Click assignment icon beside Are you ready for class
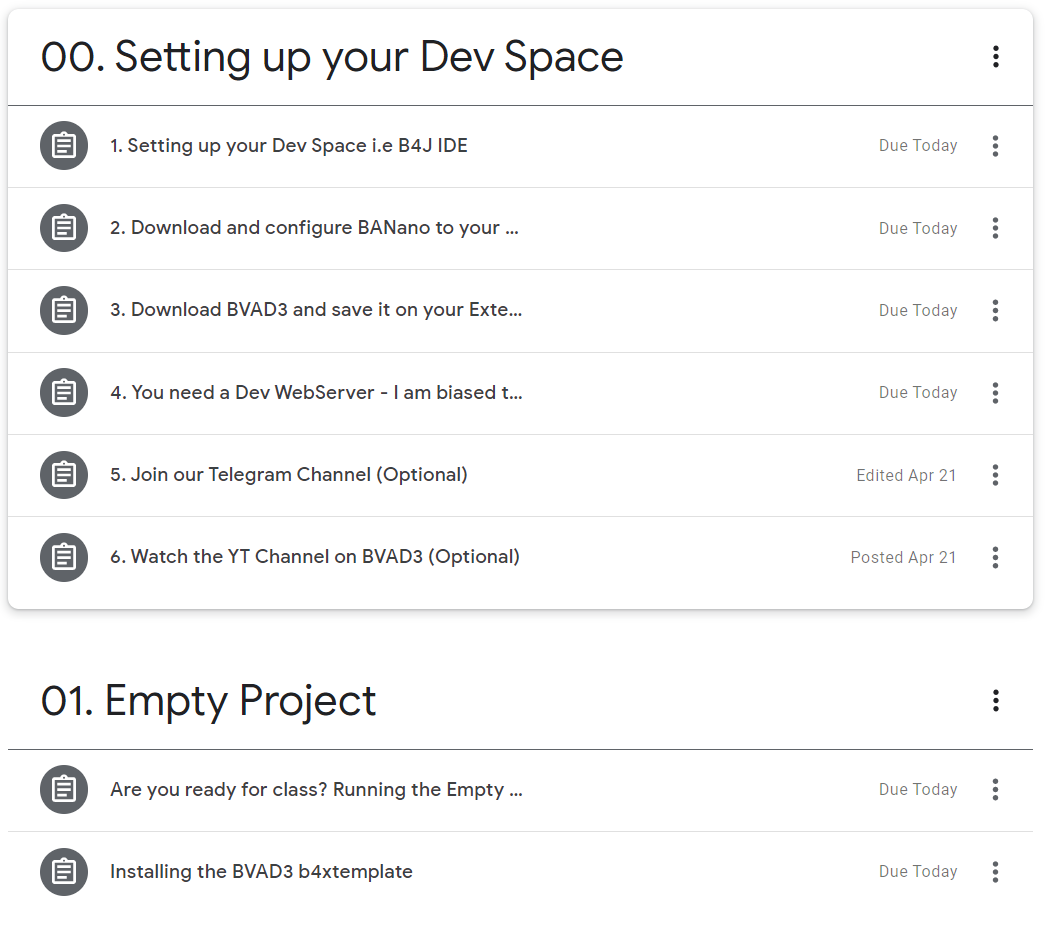 64,790
